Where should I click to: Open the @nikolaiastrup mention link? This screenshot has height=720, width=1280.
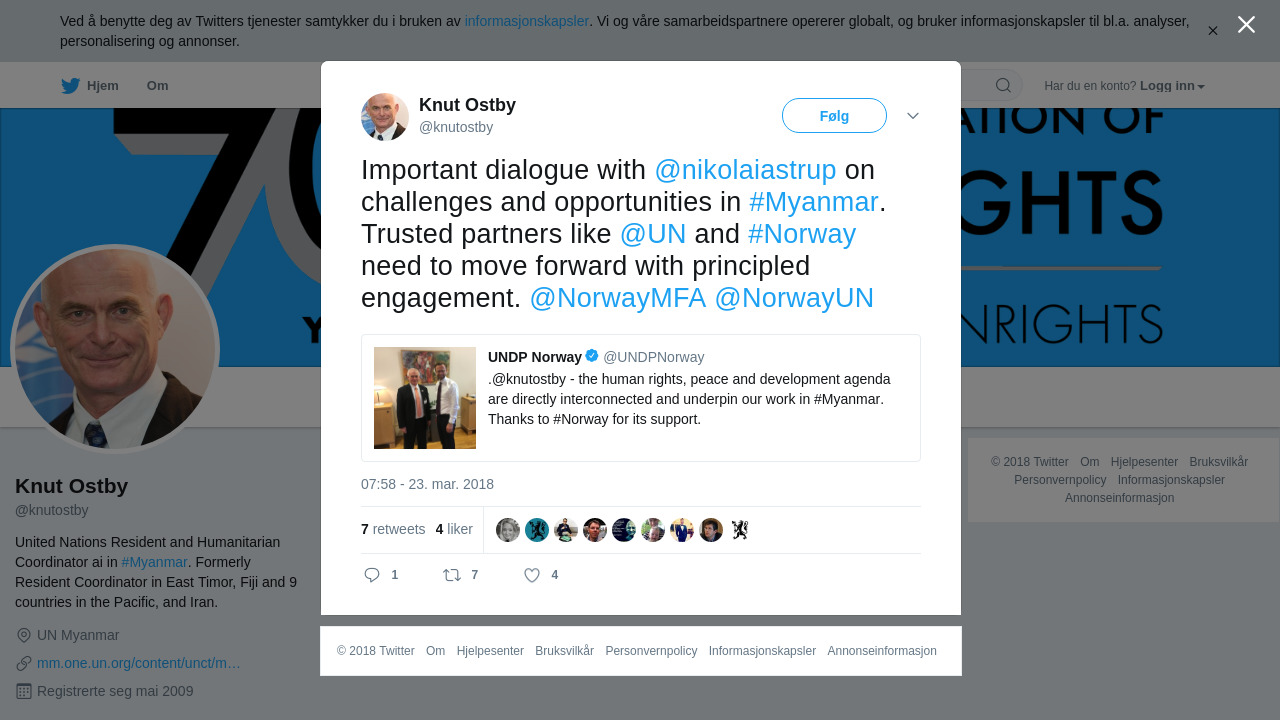745,170
